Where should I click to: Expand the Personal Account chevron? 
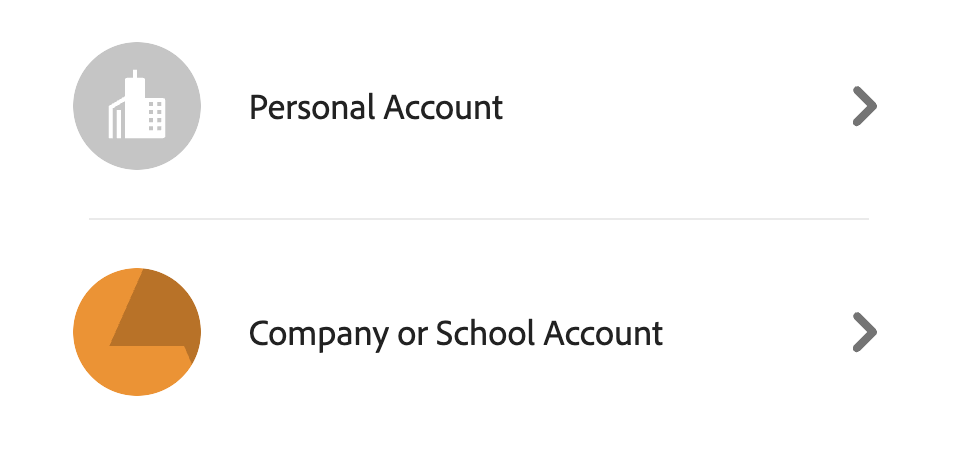(x=864, y=106)
